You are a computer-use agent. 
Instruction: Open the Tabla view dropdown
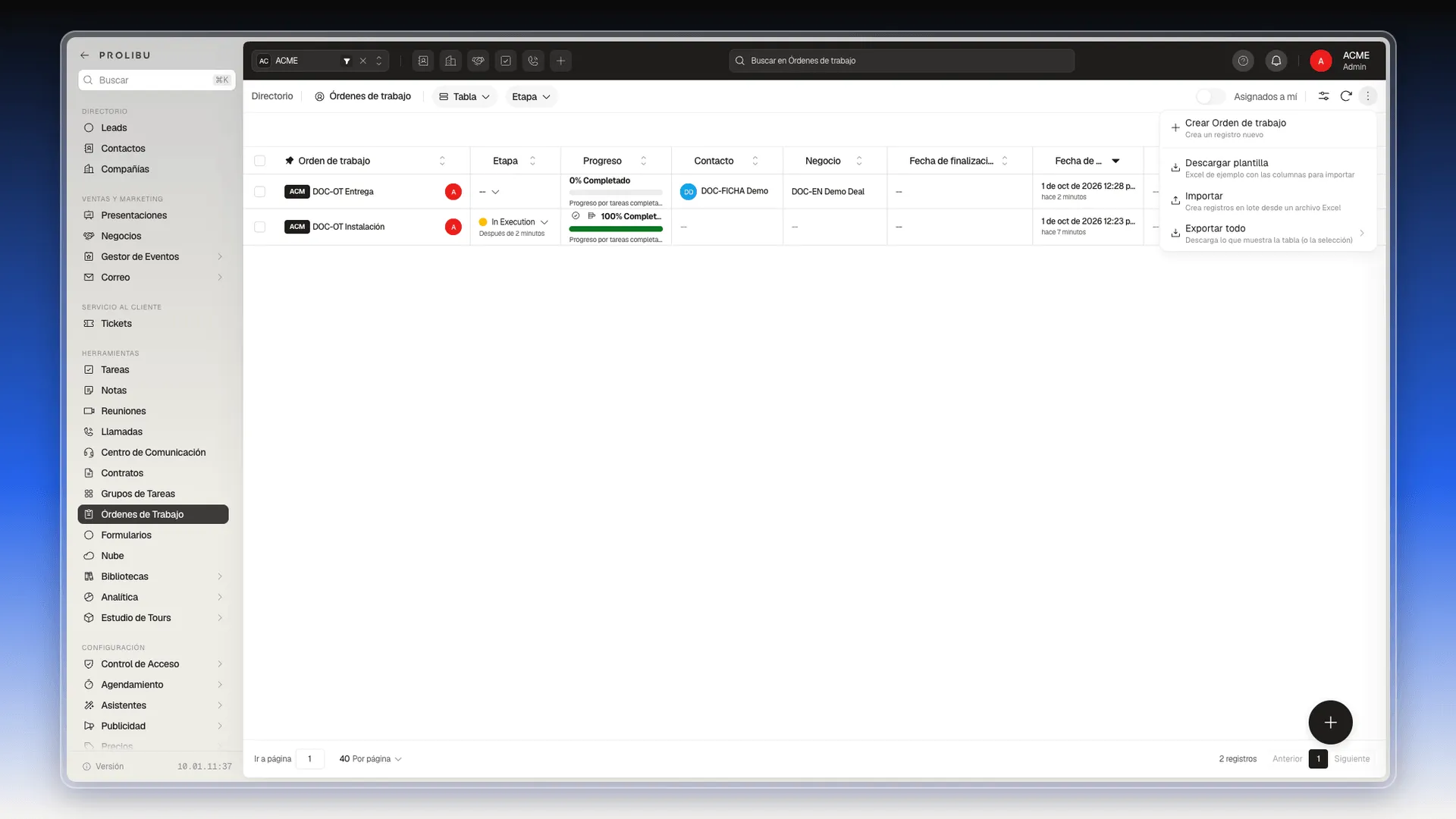(465, 96)
